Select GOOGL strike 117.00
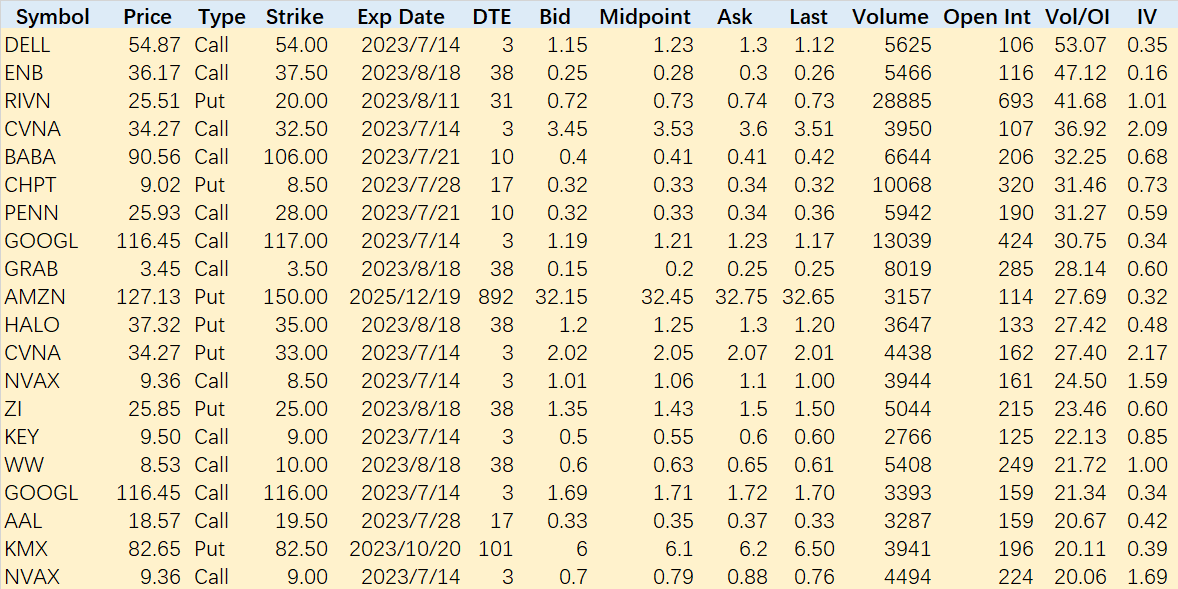This screenshot has height=589, width=1178. point(295,241)
